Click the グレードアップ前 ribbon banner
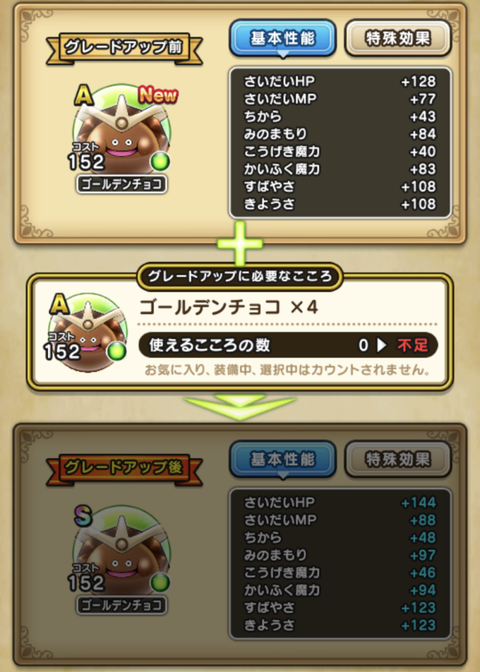The image size is (480, 672). (x=124, y=48)
